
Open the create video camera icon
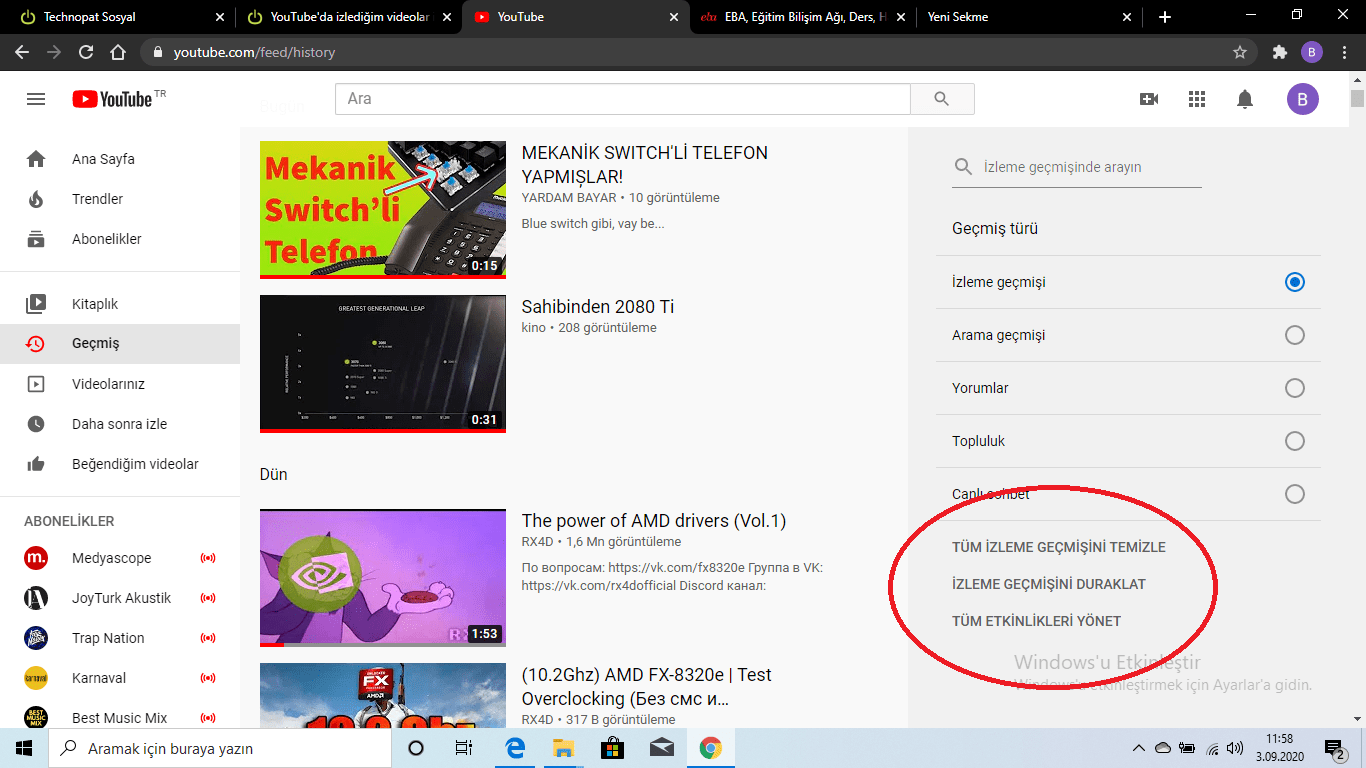pos(1149,99)
